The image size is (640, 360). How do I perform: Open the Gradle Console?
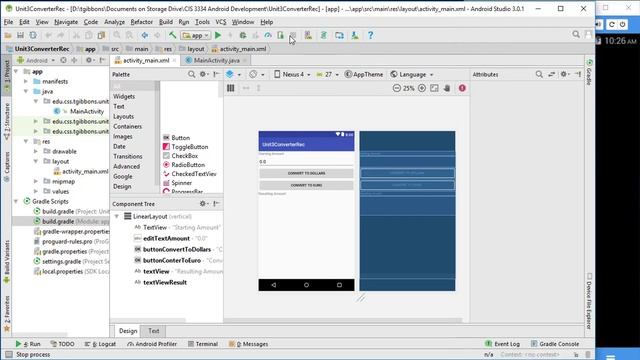coord(555,344)
